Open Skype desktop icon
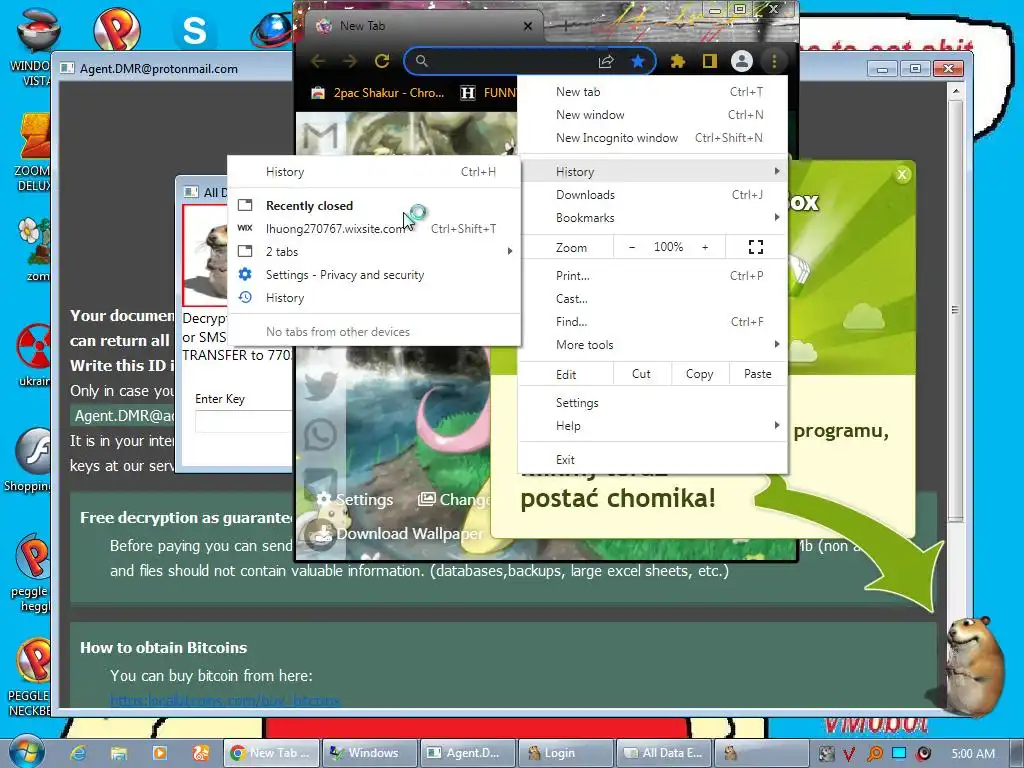This screenshot has width=1024, height=768. [x=194, y=31]
